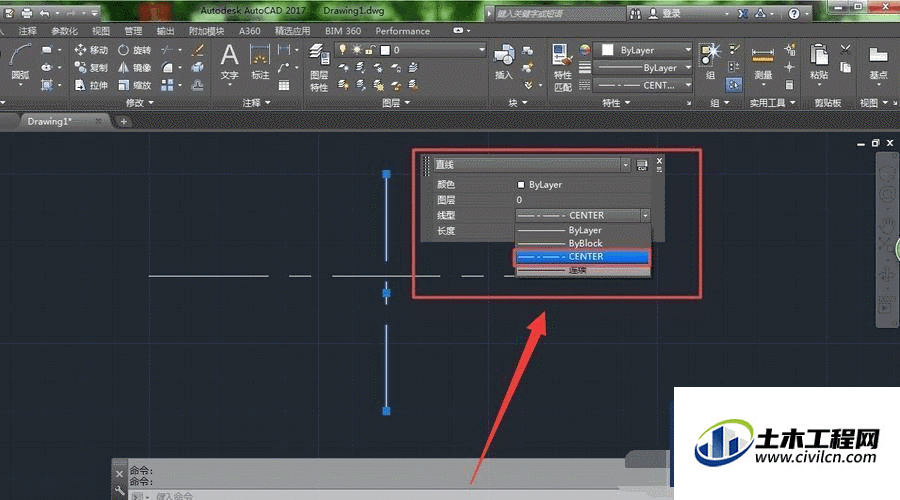Screen dimensions: 900x500
Task: Expand the 注释 (Annotation) panel
Action: (x=256, y=103)
